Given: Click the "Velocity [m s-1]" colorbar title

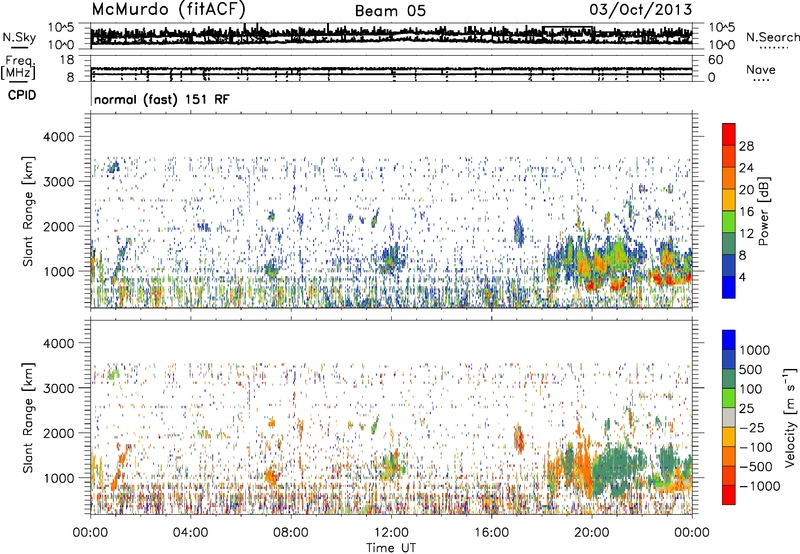Looking at the screenshot, I should click(790, 417).
